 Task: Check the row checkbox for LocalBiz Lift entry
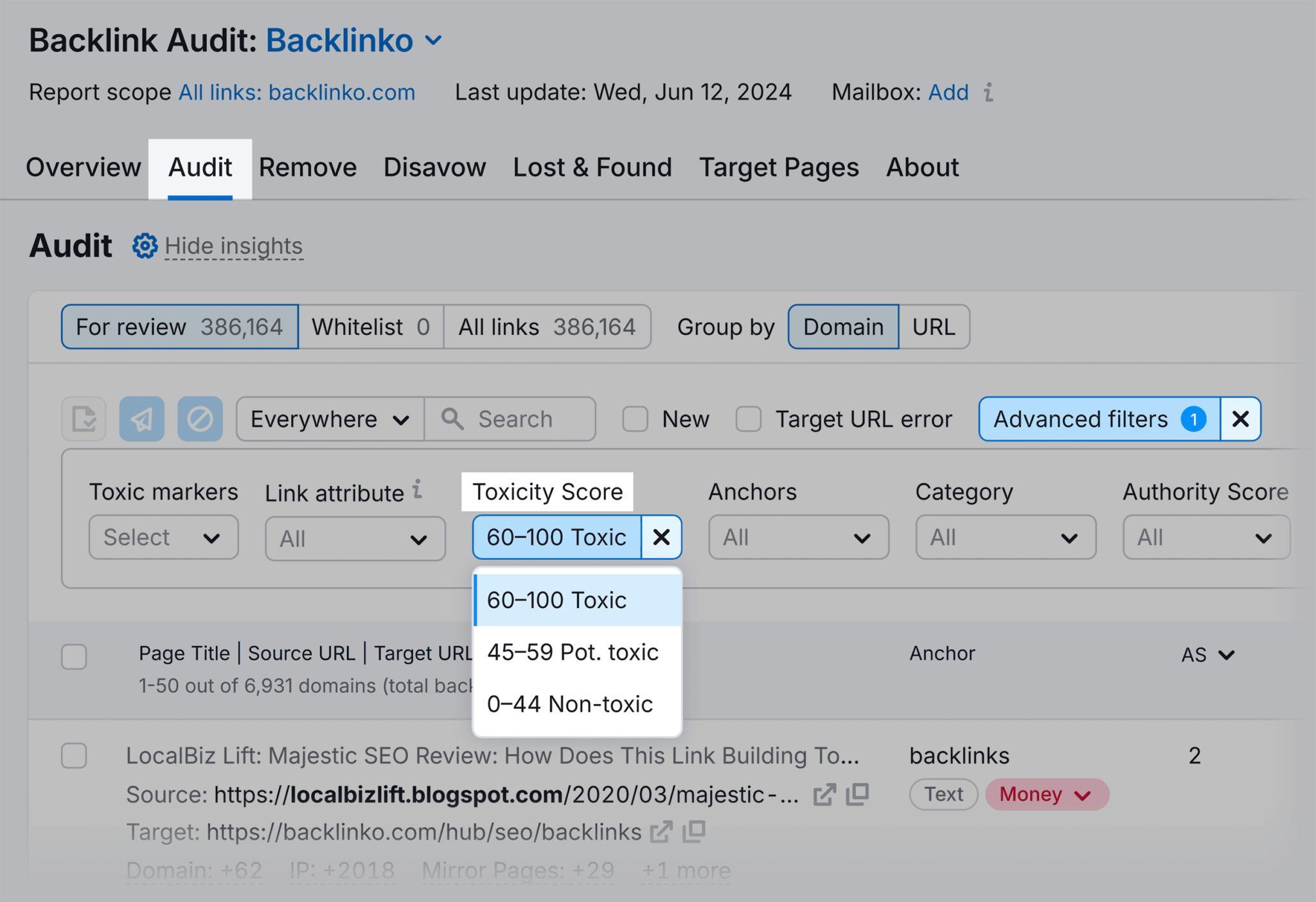click(76, 756)
